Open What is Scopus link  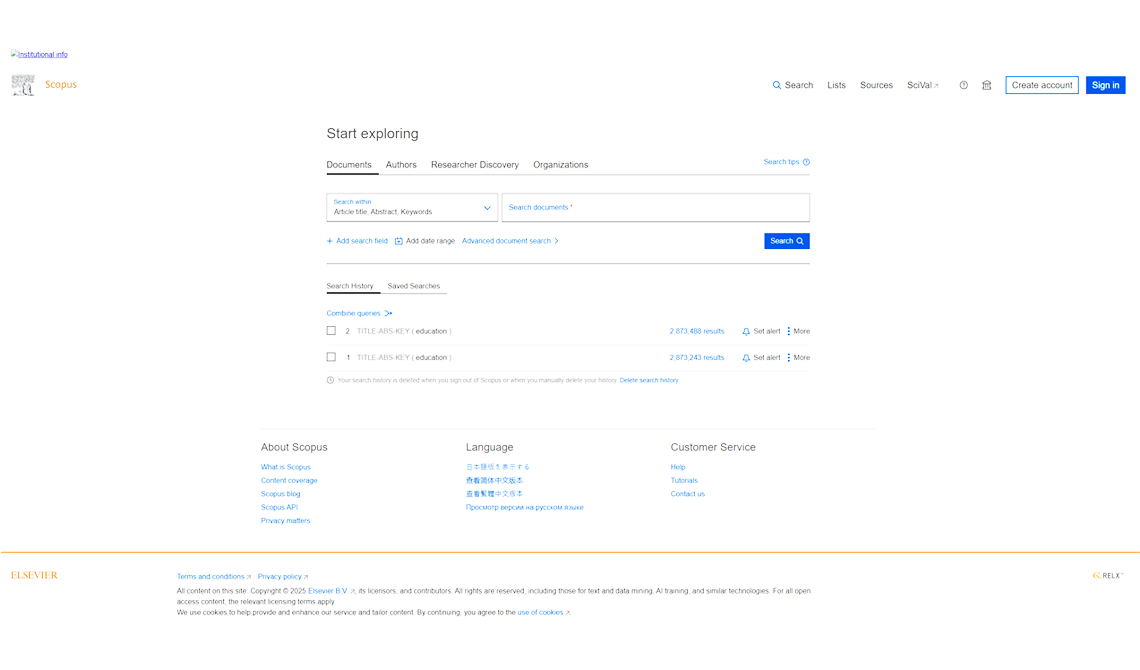[x=286, y=467]
